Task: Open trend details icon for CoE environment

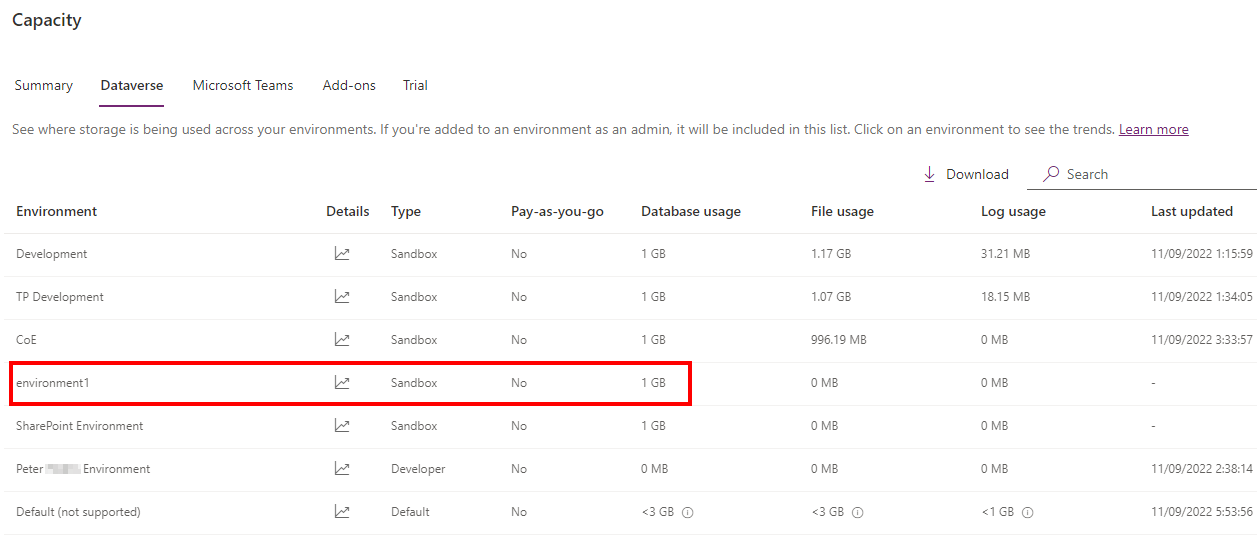Action: click(x=342, y=340)
